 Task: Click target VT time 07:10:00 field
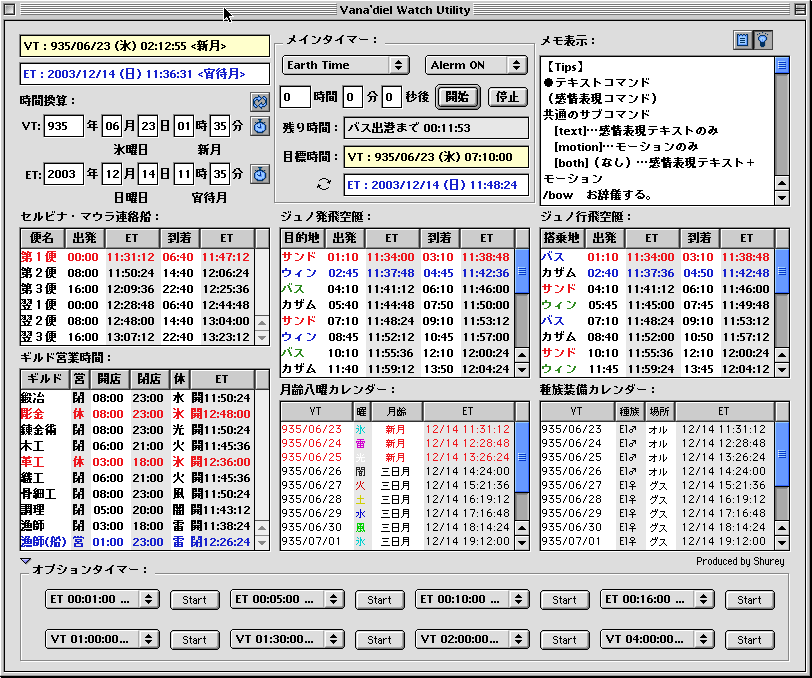pos(436,157)
